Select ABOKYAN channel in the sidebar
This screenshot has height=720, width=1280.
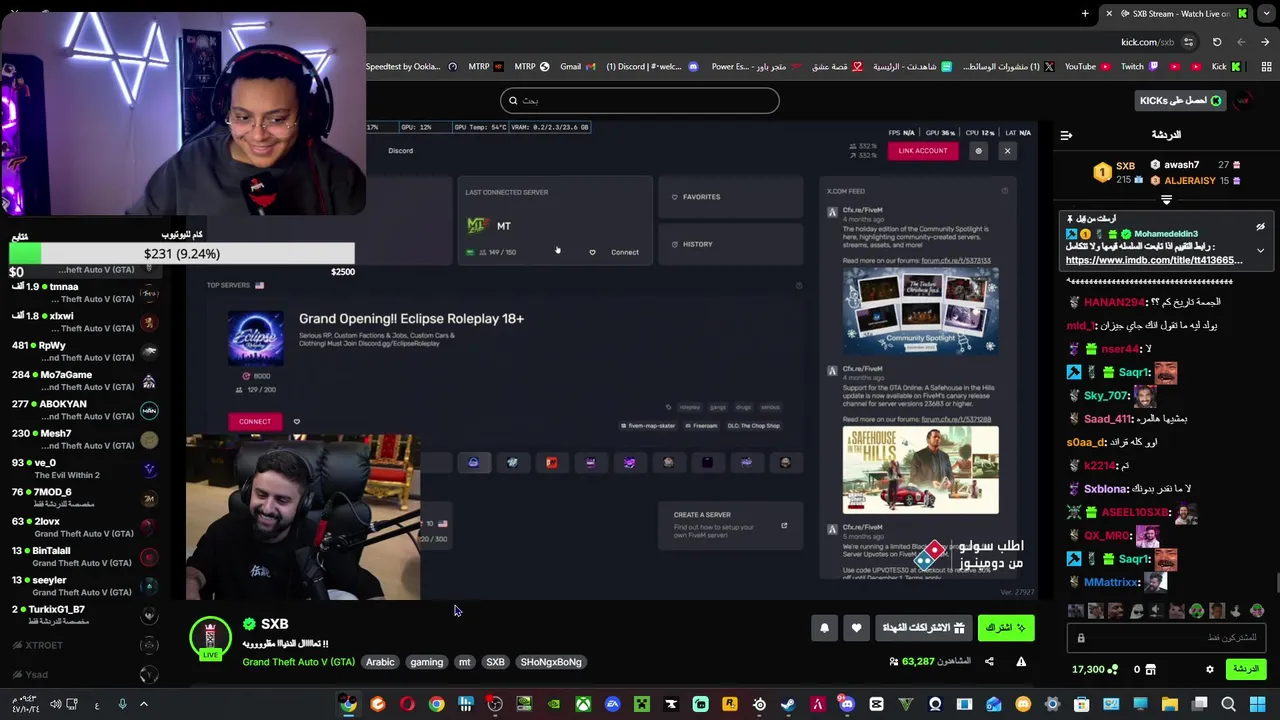(85, 410)
